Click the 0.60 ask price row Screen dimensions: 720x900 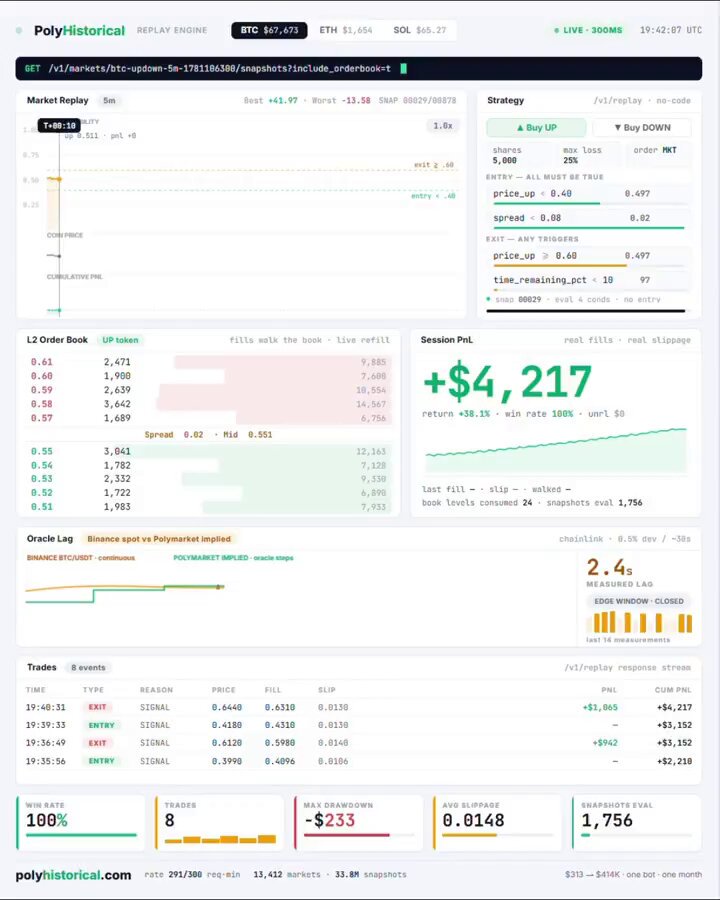208,376
